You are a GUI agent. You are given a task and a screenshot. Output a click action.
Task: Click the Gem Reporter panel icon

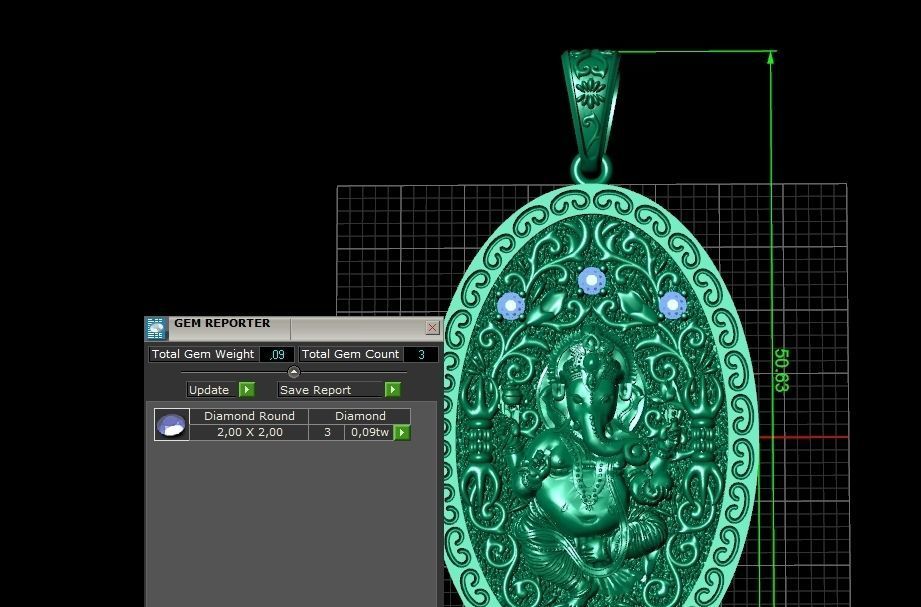[x=156, y=328]
